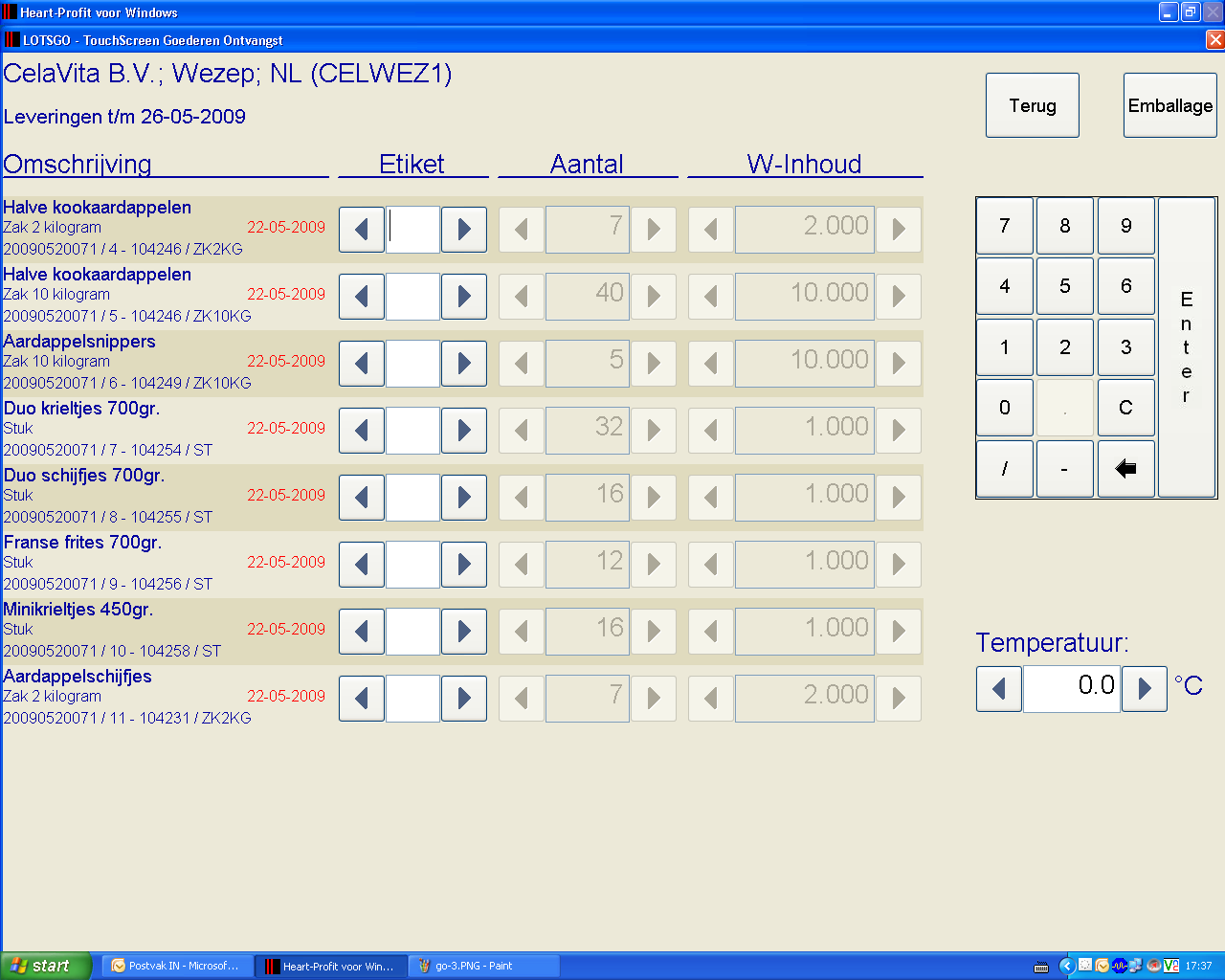This screenshot has width=1225, height=980.
Task: Click the Leveringen t/m 26-05-2009 text
Action: [124, 117]
